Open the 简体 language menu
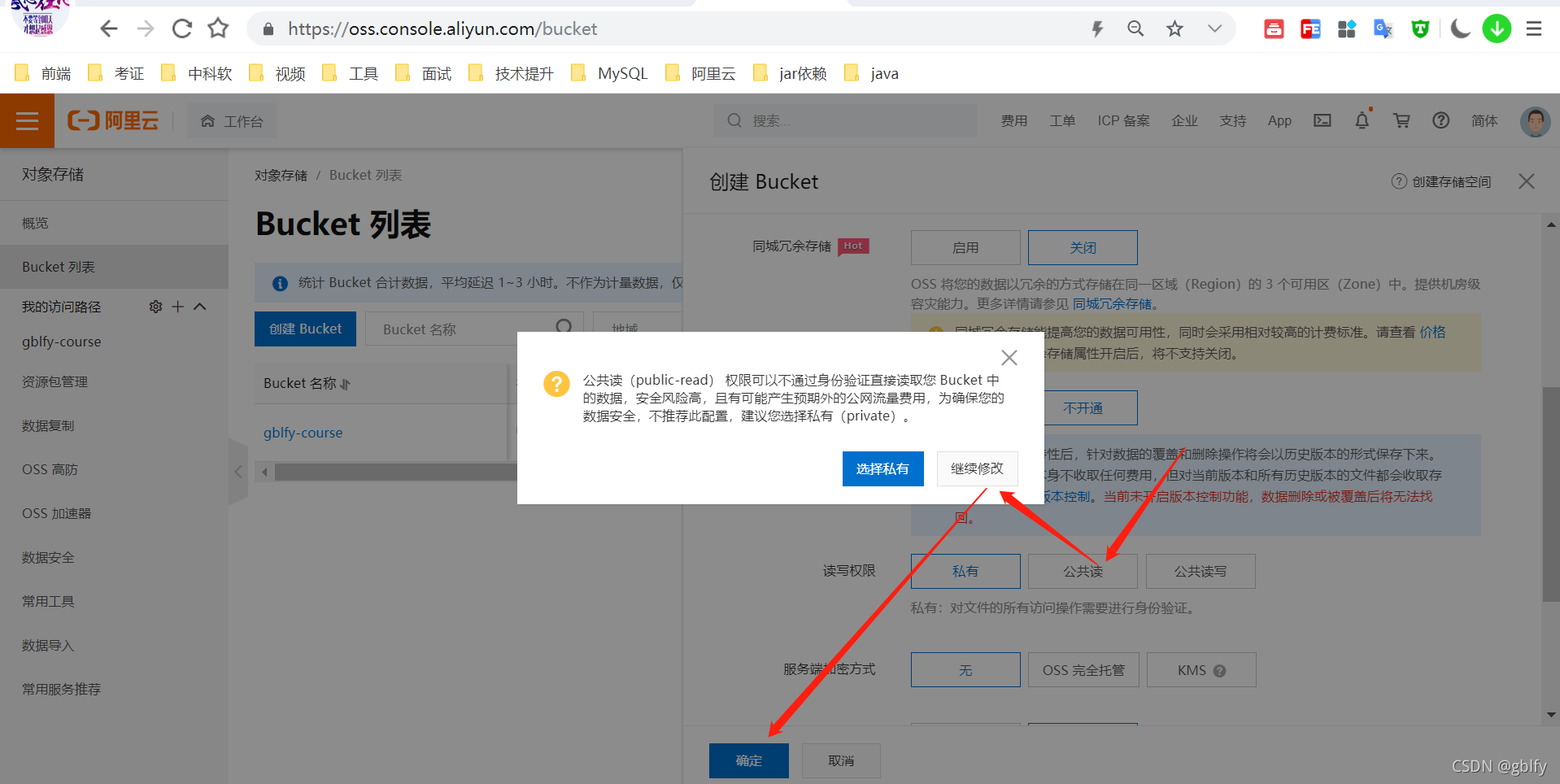 [1484, 120]
